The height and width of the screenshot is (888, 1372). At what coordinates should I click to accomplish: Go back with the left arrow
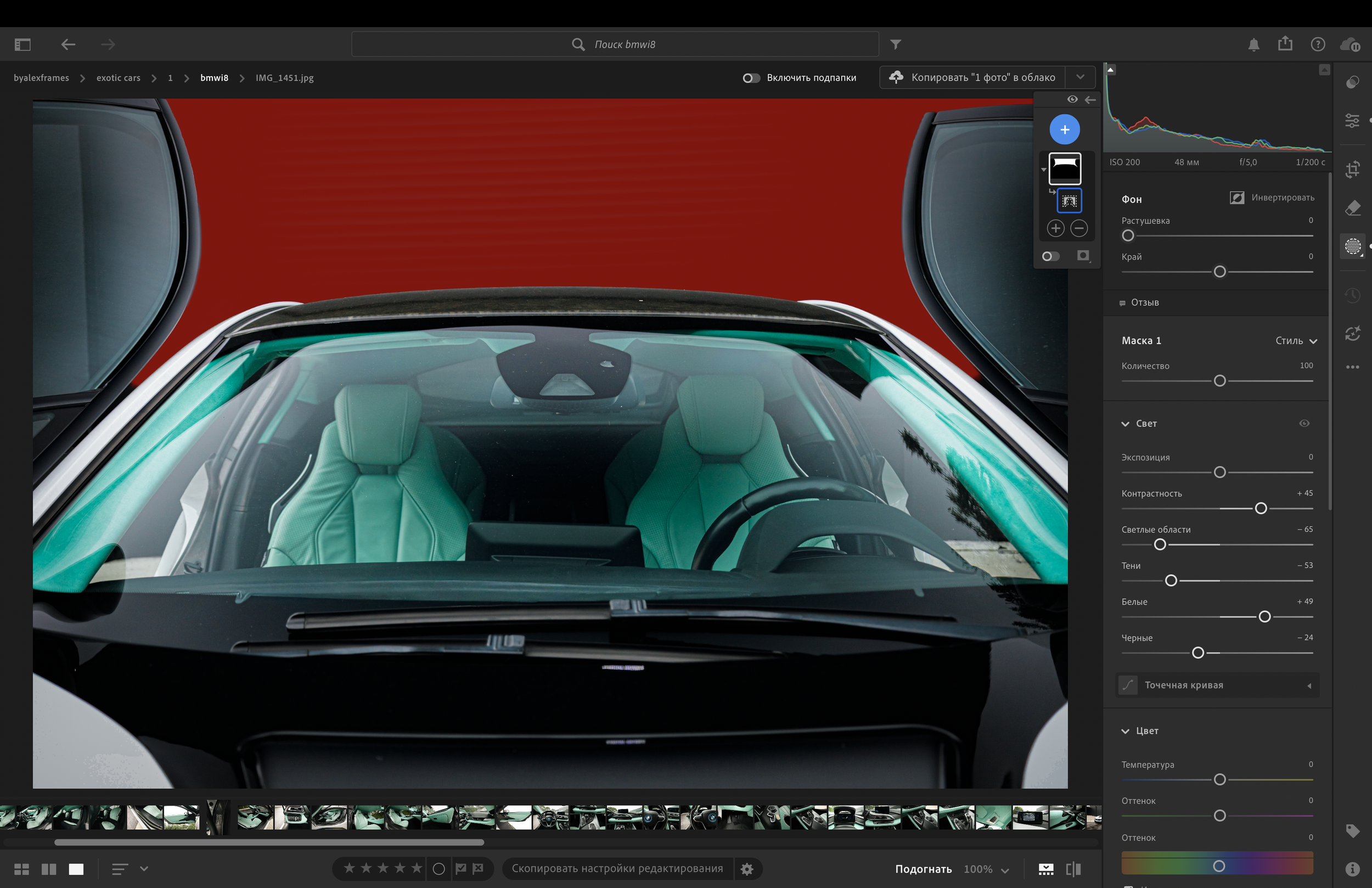point(68,44)
